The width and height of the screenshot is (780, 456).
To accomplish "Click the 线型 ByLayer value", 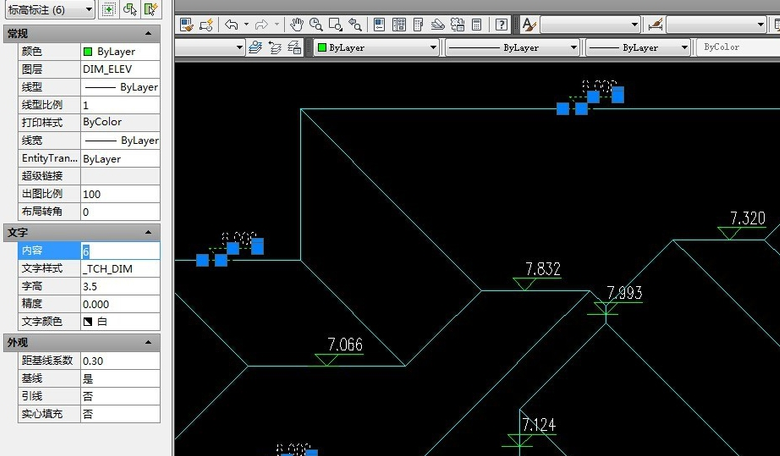I will click(120, 87).
